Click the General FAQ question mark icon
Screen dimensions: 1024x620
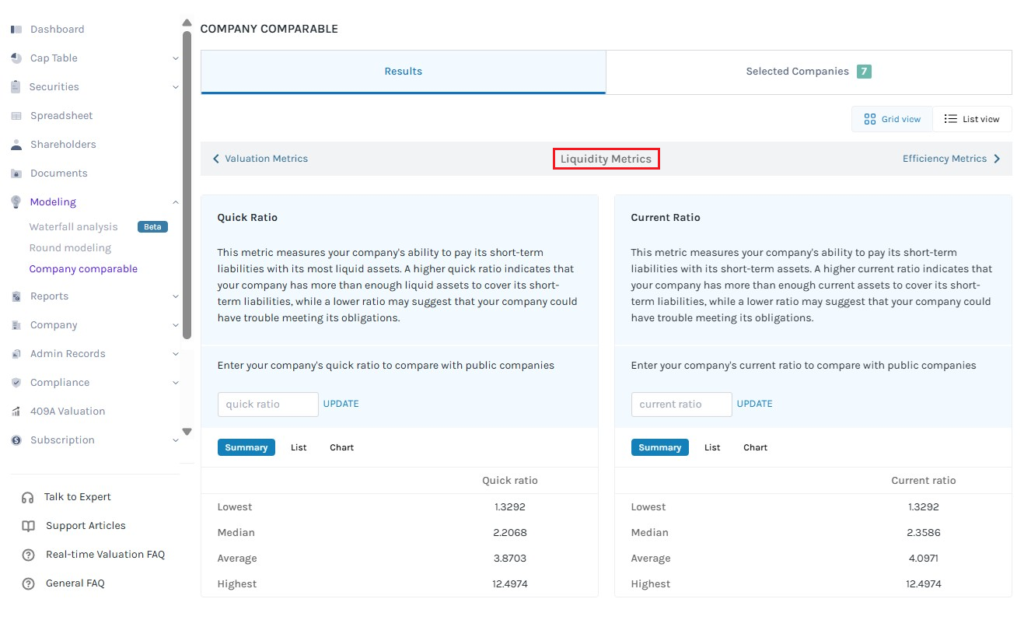pyautogui.click(x=28, y=583)
